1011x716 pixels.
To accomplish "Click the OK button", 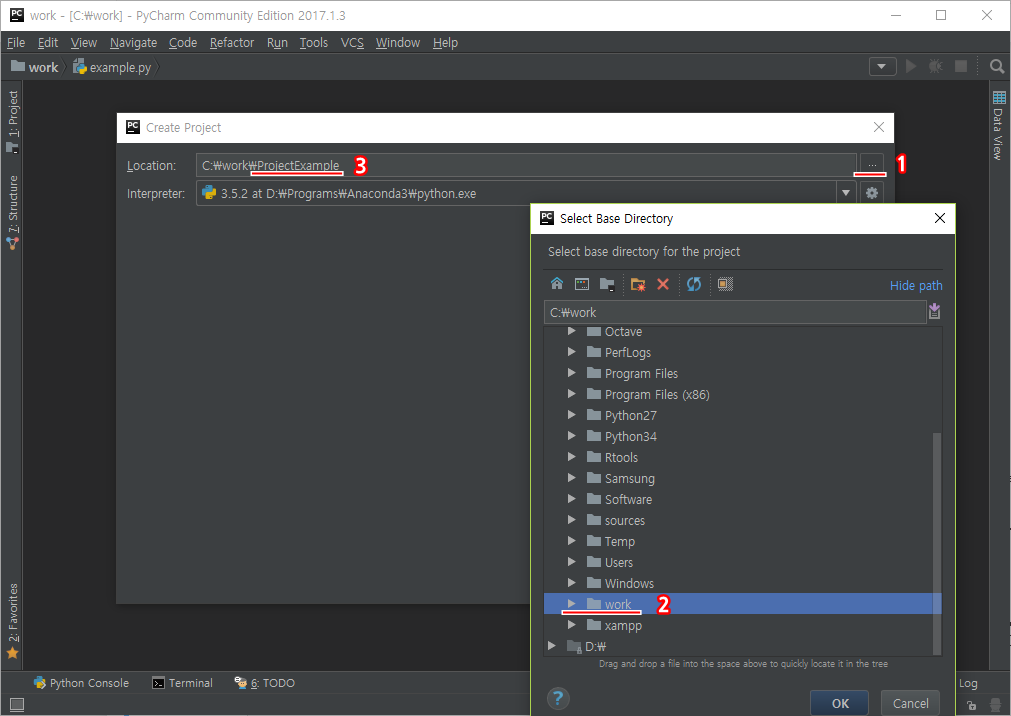I will click(840, 703).
